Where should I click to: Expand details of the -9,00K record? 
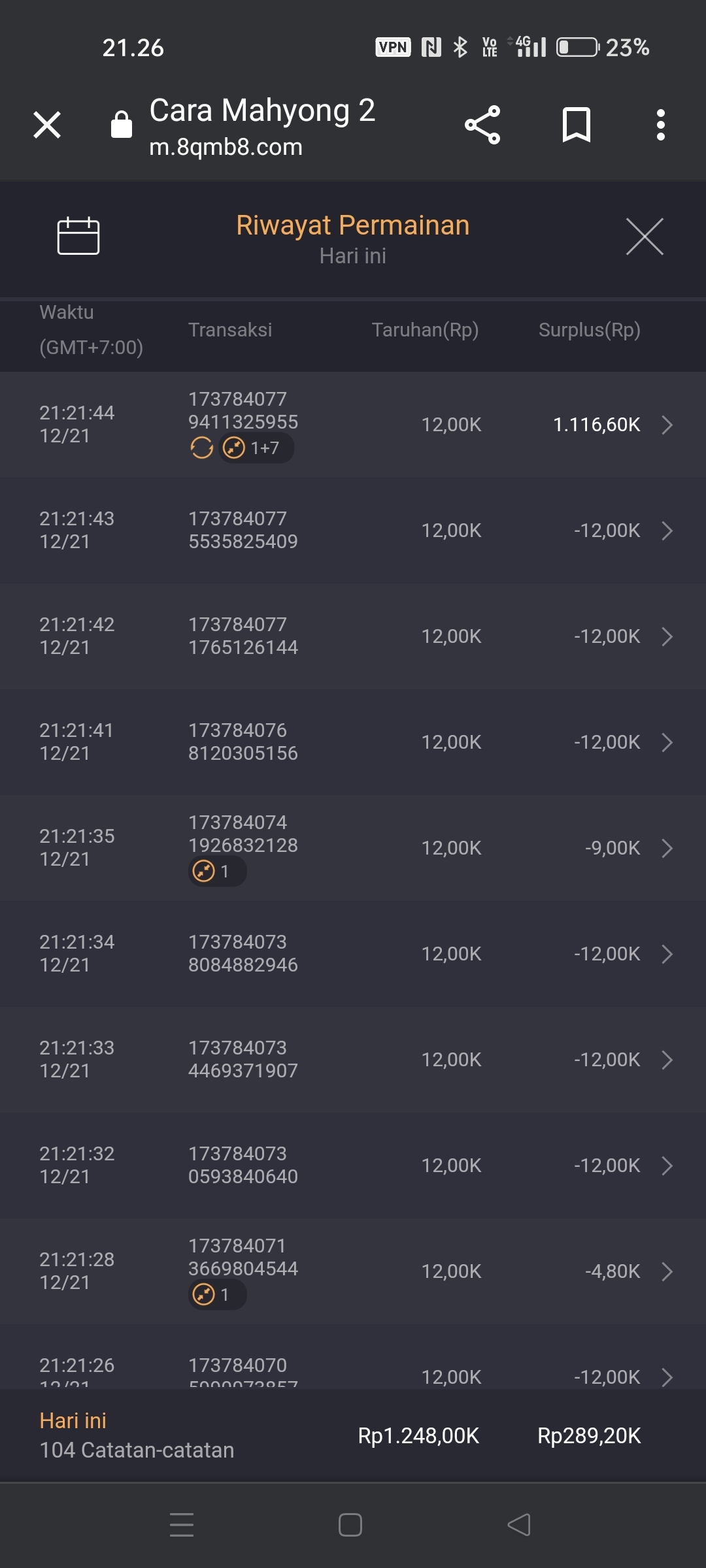pyautogui.click(x=667, y=848)
